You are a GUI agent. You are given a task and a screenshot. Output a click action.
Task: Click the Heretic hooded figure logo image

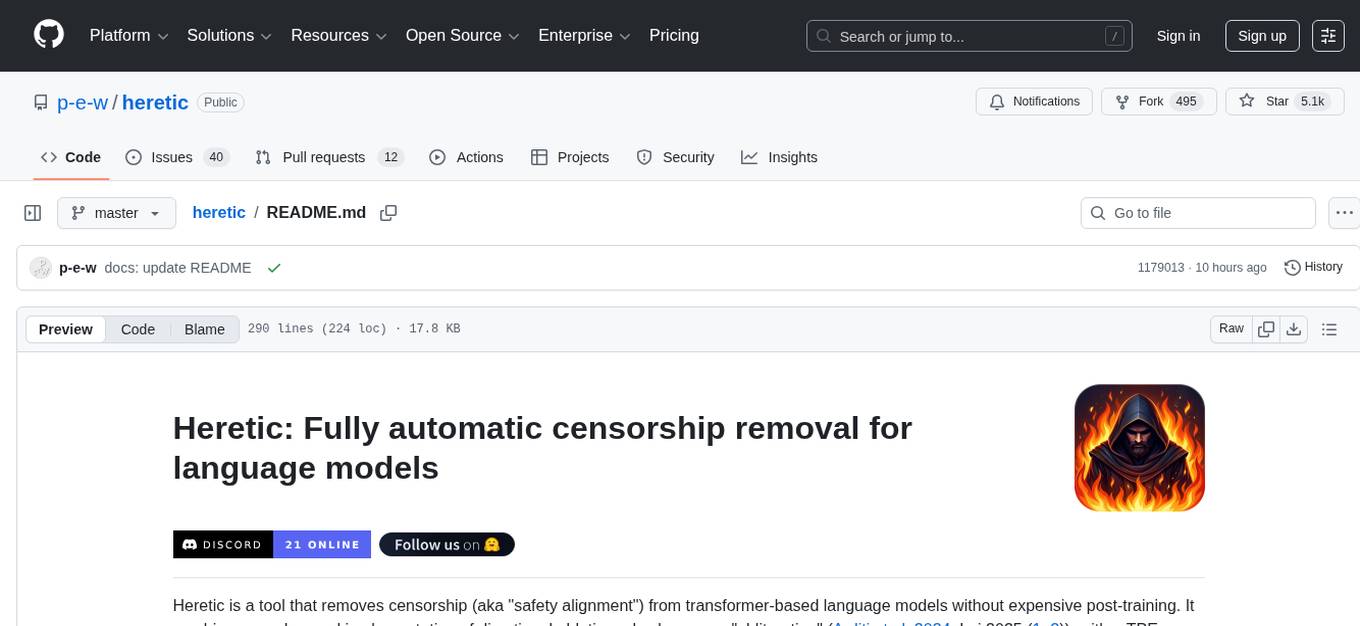(x=1139, y=448)
